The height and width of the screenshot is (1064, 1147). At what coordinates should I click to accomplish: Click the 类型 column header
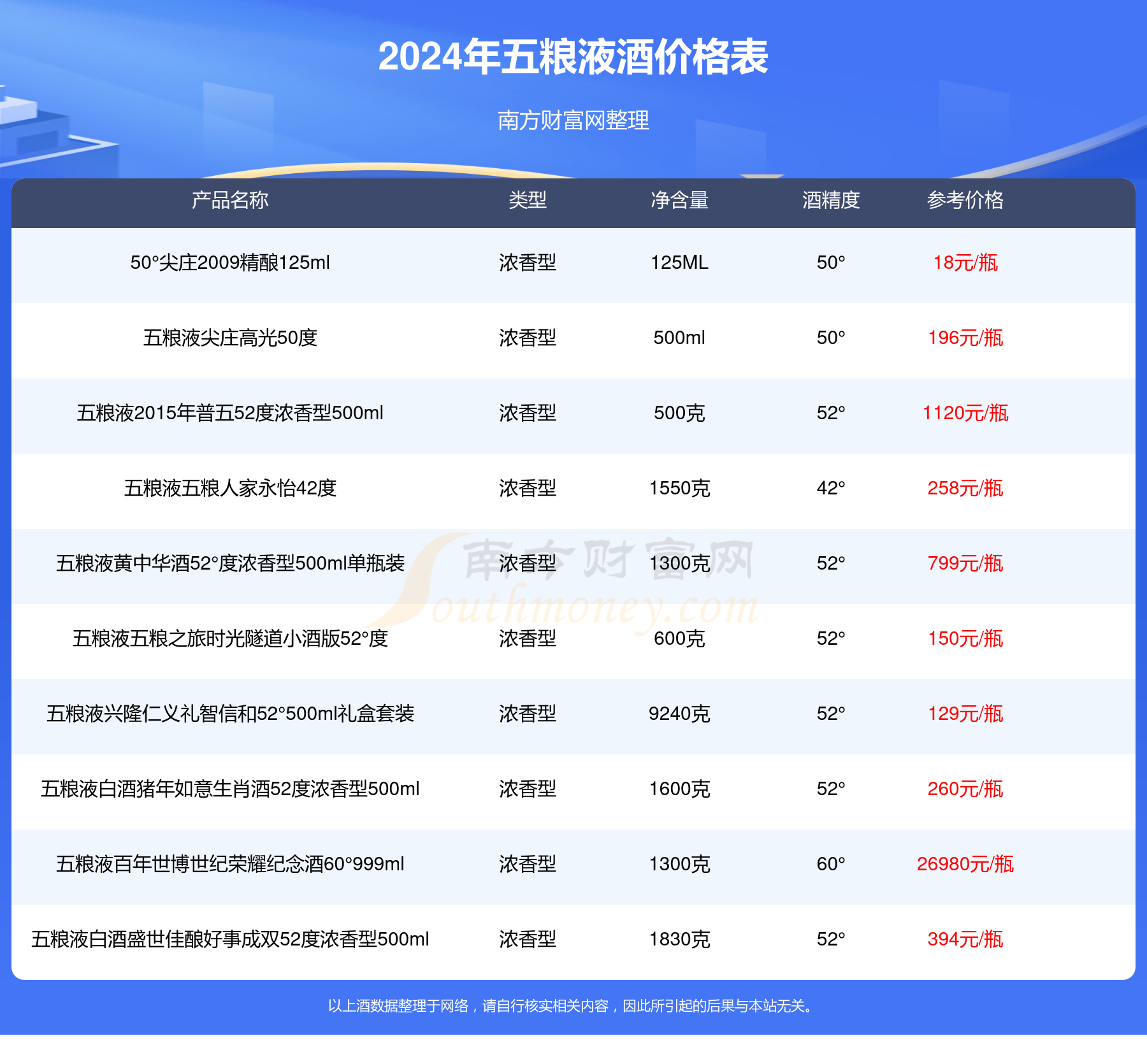[x=528, y=200]
